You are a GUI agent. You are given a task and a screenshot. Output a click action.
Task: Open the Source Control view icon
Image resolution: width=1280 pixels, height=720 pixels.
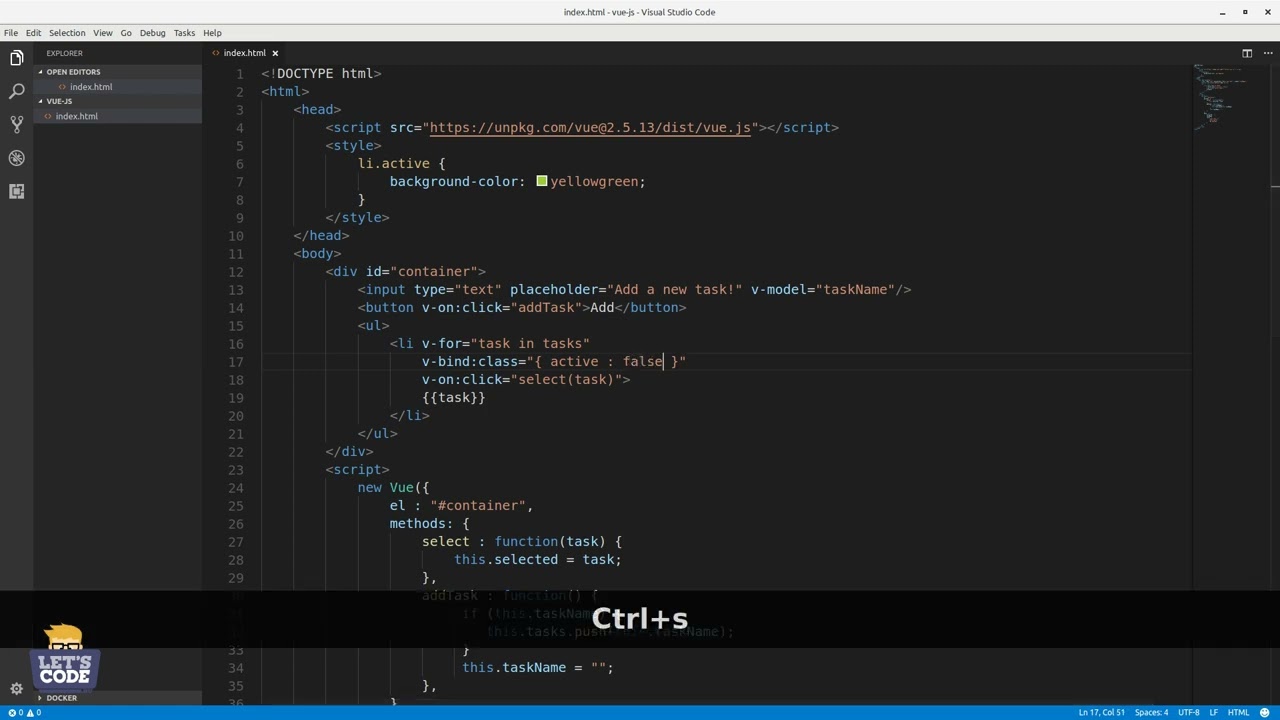click(x=16, y=124)
